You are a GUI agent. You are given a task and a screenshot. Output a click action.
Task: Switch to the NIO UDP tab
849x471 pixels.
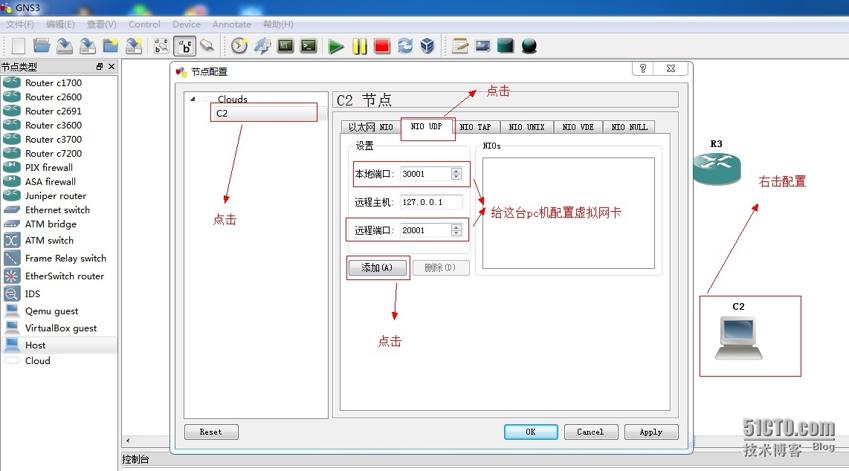click(x=427, y=126)
